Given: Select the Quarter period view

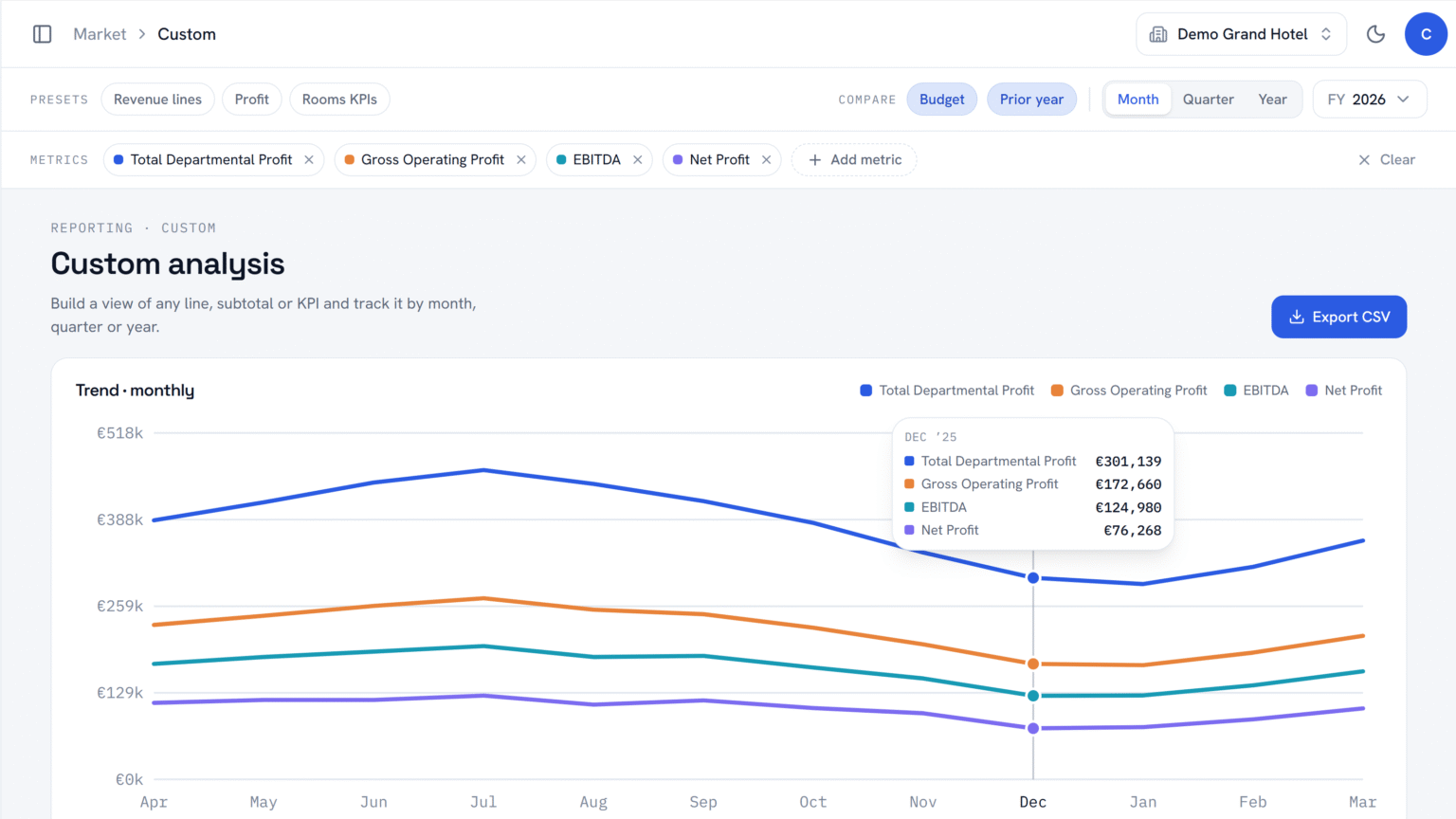Looking at the screenshot, I should pyautogui.click(x=1208, y=99).
